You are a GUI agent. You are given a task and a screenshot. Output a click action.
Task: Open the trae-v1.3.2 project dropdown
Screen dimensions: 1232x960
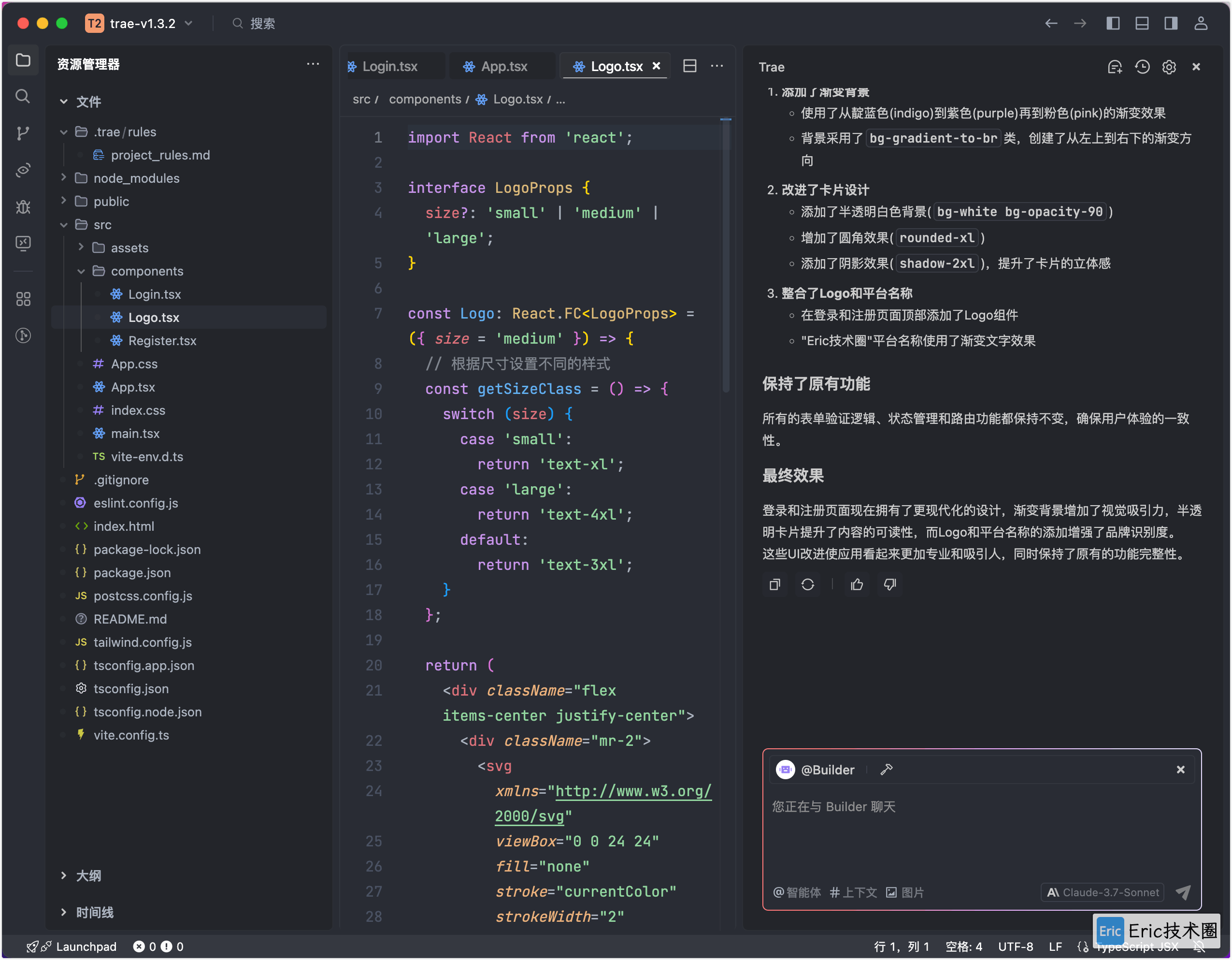click(x=140, y=23)
